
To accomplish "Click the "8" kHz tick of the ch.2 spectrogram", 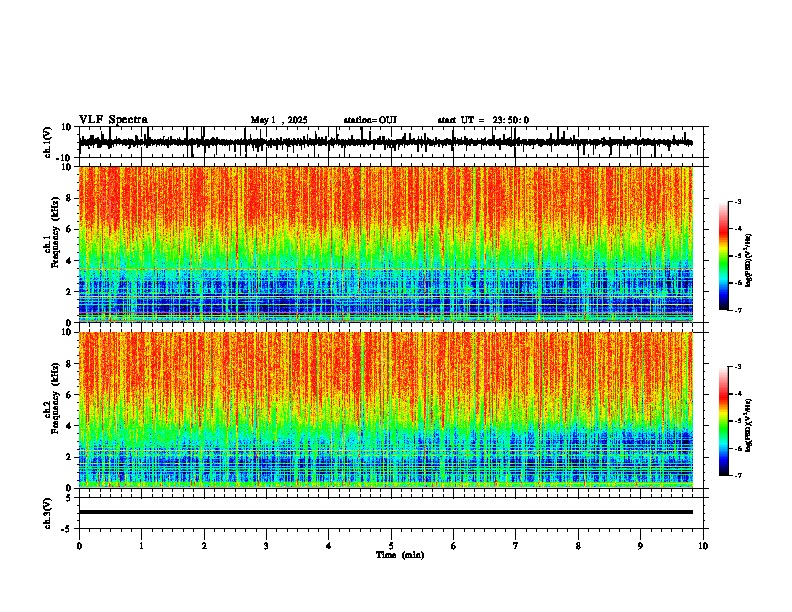I will click(70, 364).
